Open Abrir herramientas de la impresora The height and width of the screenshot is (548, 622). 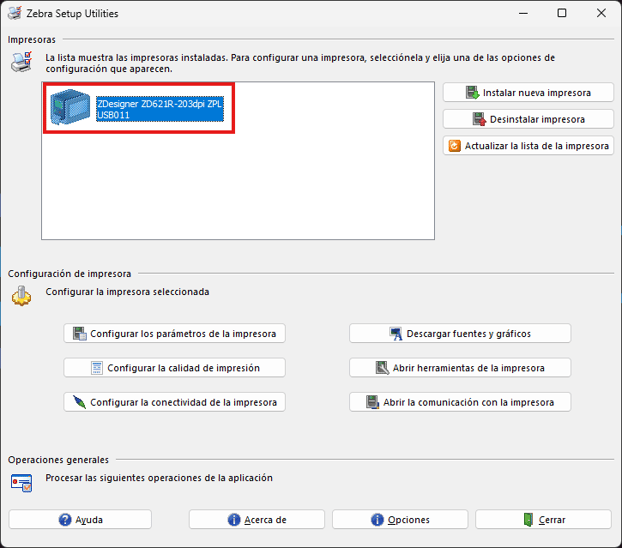click(460, 368)
